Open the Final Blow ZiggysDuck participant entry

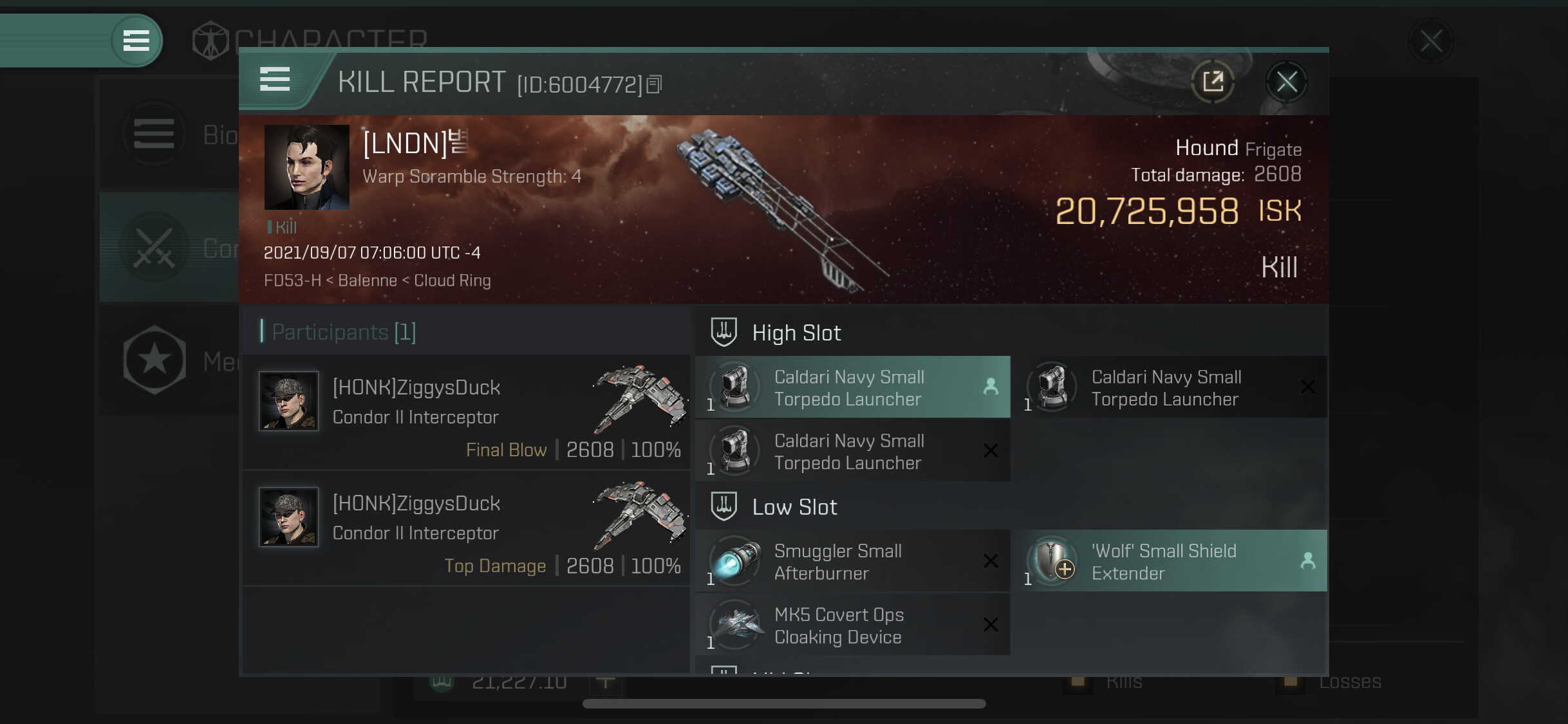click(x=467, y=412)
